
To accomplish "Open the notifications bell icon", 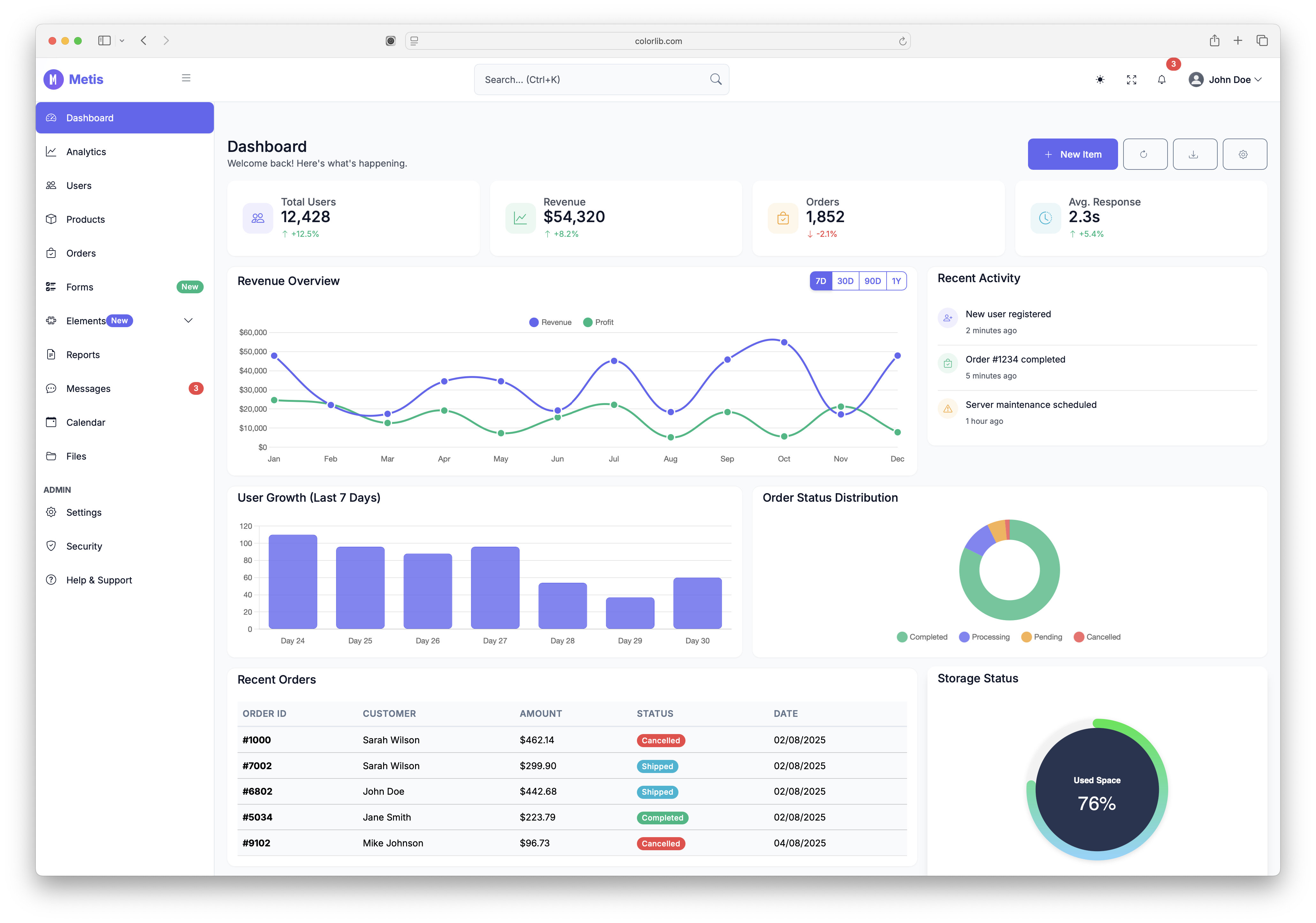I will (1162, 80).
